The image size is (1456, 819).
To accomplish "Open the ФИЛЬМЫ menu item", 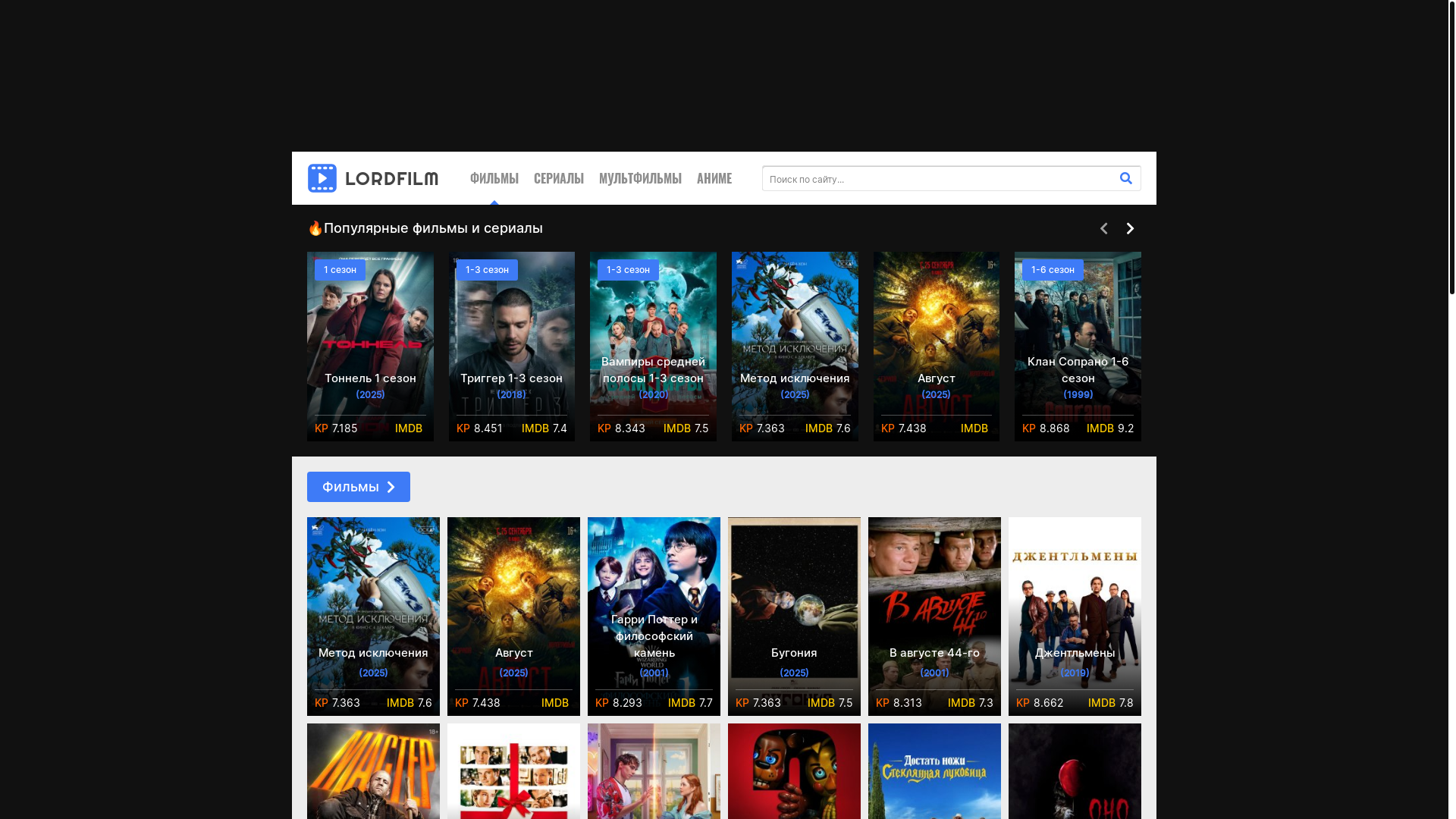I will tap(494, 178).
